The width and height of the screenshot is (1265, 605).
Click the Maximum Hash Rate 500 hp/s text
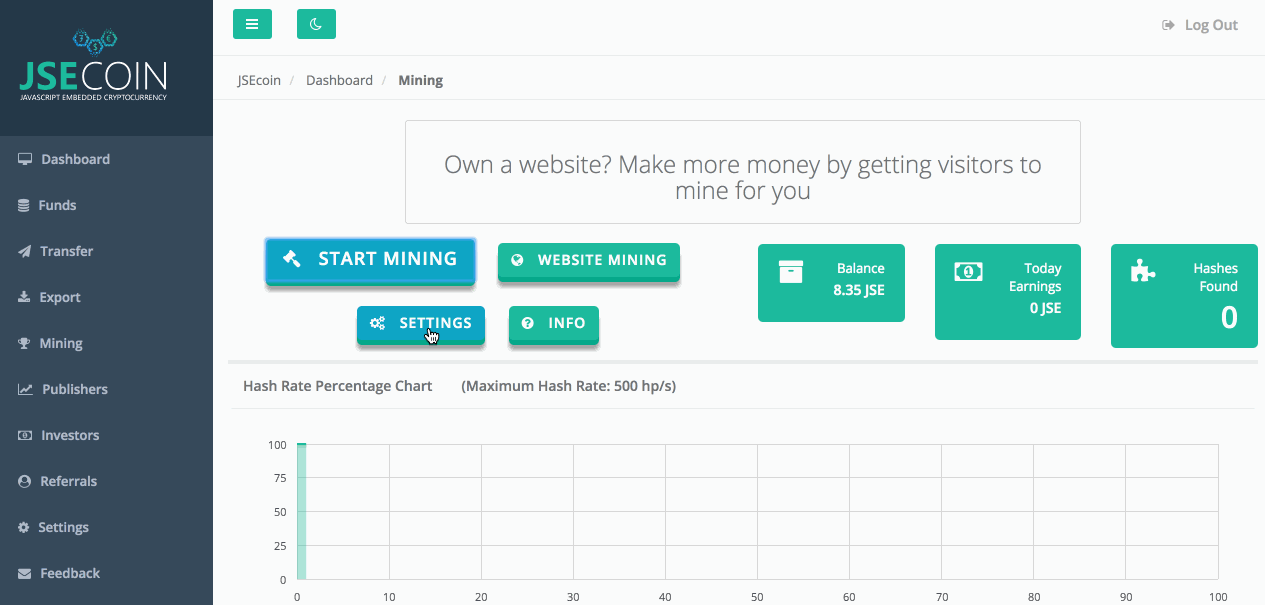(x=569, y=386)
